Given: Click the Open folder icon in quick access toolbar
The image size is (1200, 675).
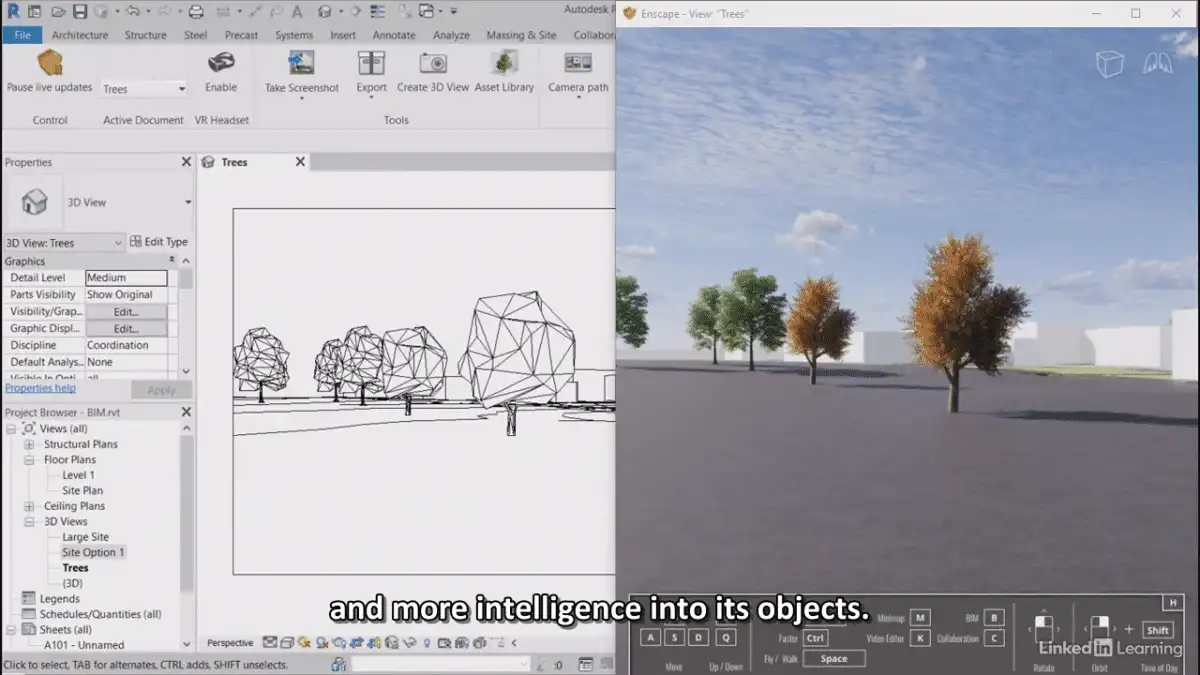Looking at the screenshot, I should (60, 12).
